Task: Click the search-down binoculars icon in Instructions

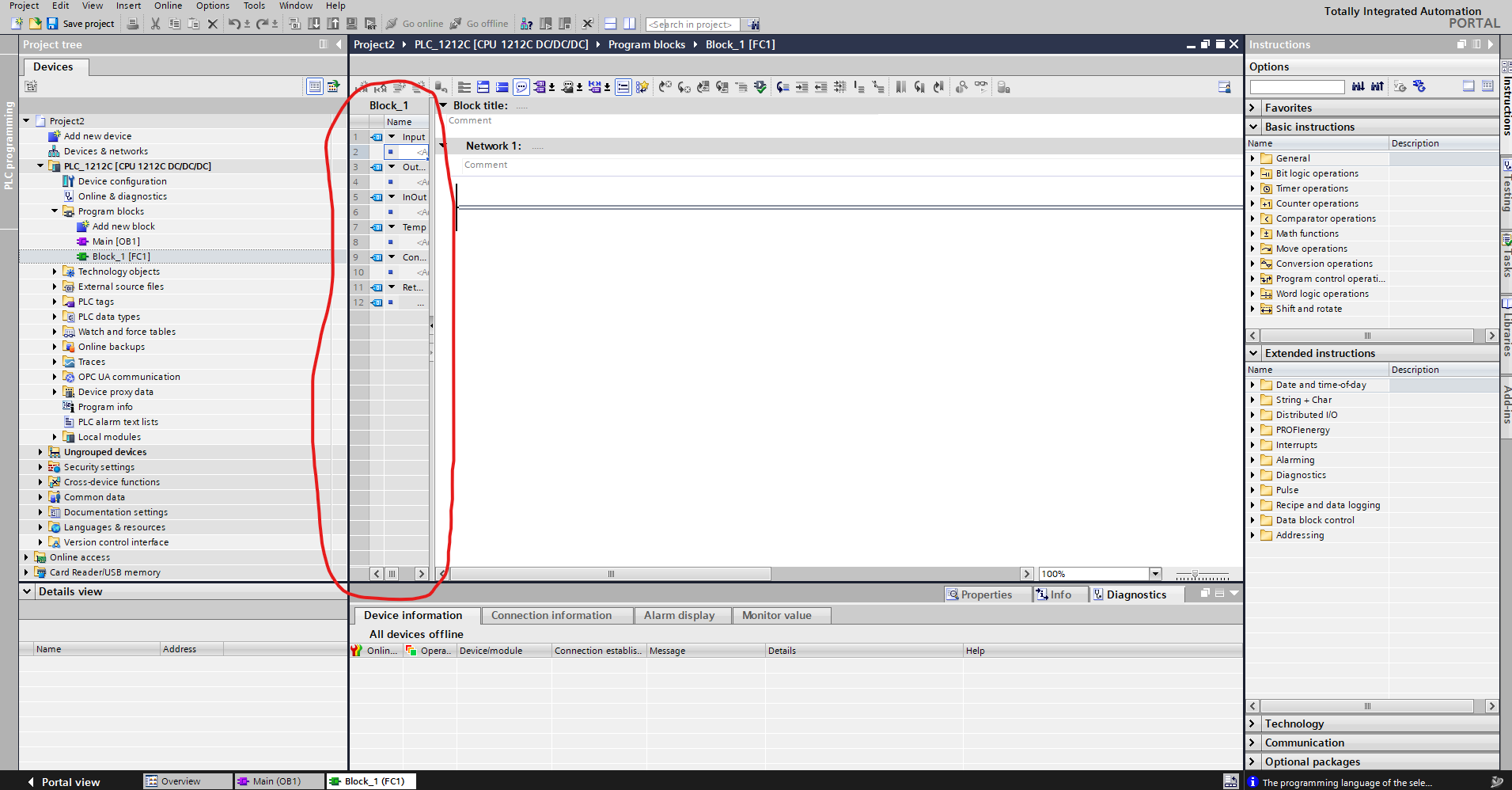Action: click(x=1358, y=86)
